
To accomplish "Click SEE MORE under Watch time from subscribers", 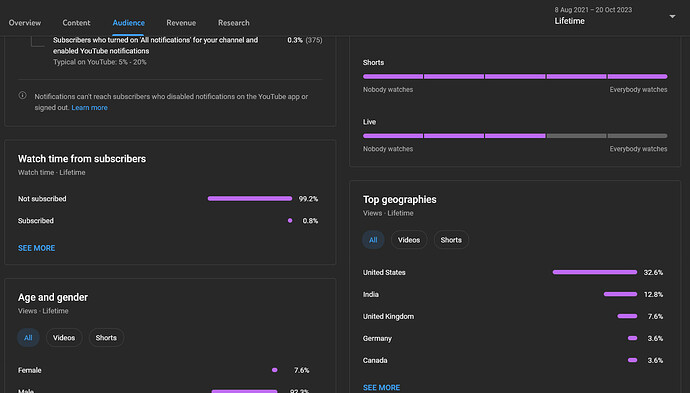I will point(37,248).
